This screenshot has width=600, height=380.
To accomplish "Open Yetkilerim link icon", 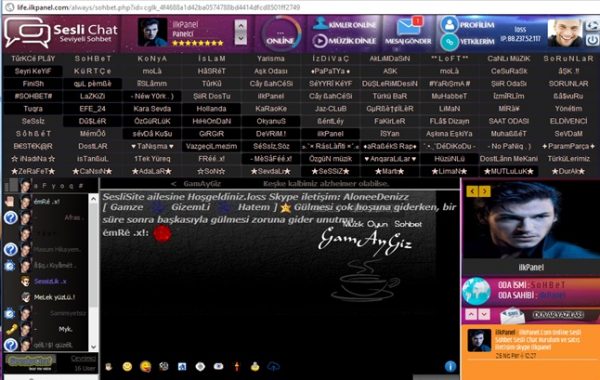I will pos(450,42).
